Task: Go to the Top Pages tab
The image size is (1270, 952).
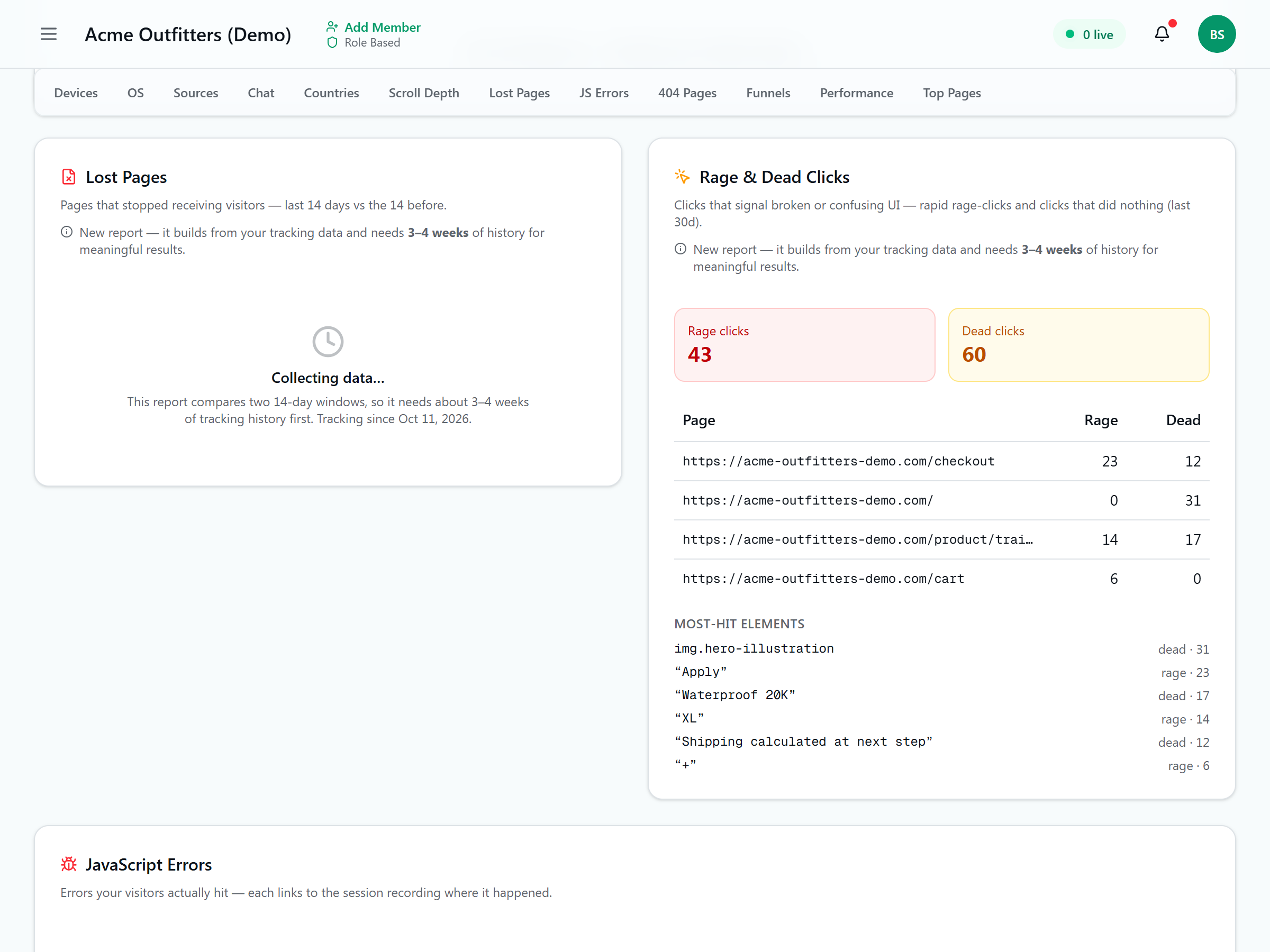Action: pos(952,93)
